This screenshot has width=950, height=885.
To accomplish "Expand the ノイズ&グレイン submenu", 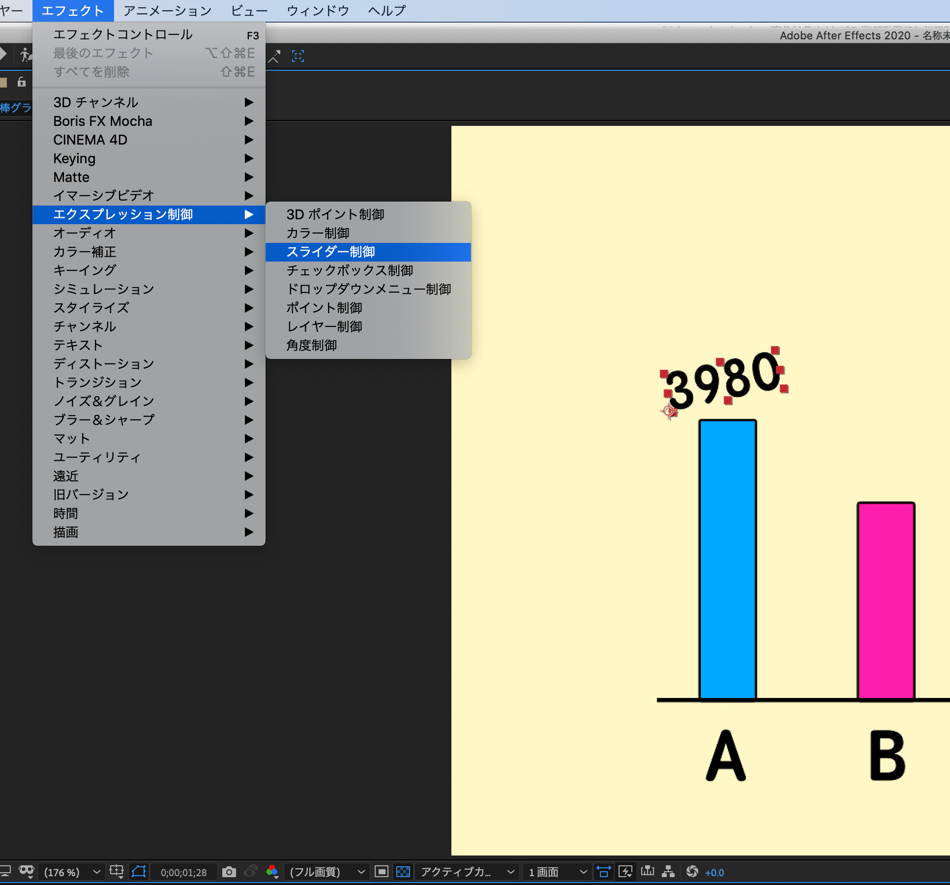I will pos(149,402).
